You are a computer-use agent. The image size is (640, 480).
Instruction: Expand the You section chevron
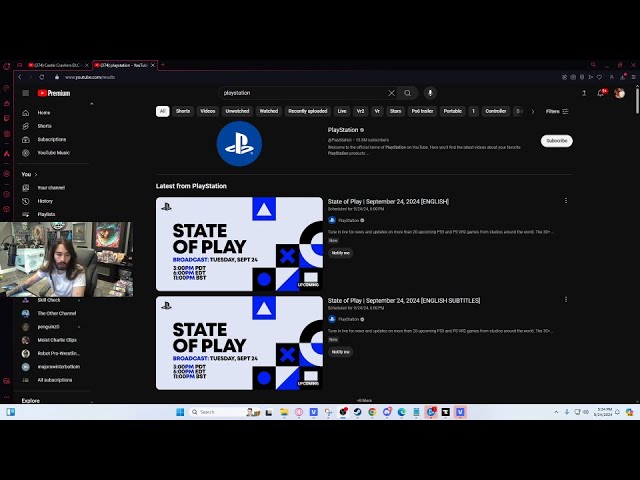pos(36,174)
